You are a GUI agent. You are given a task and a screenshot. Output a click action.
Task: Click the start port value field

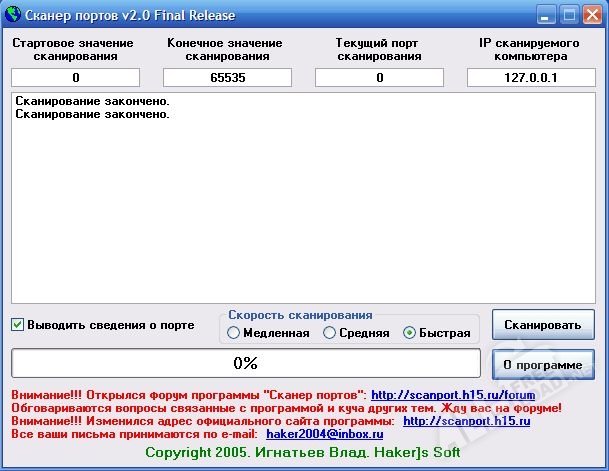(76, 78)
